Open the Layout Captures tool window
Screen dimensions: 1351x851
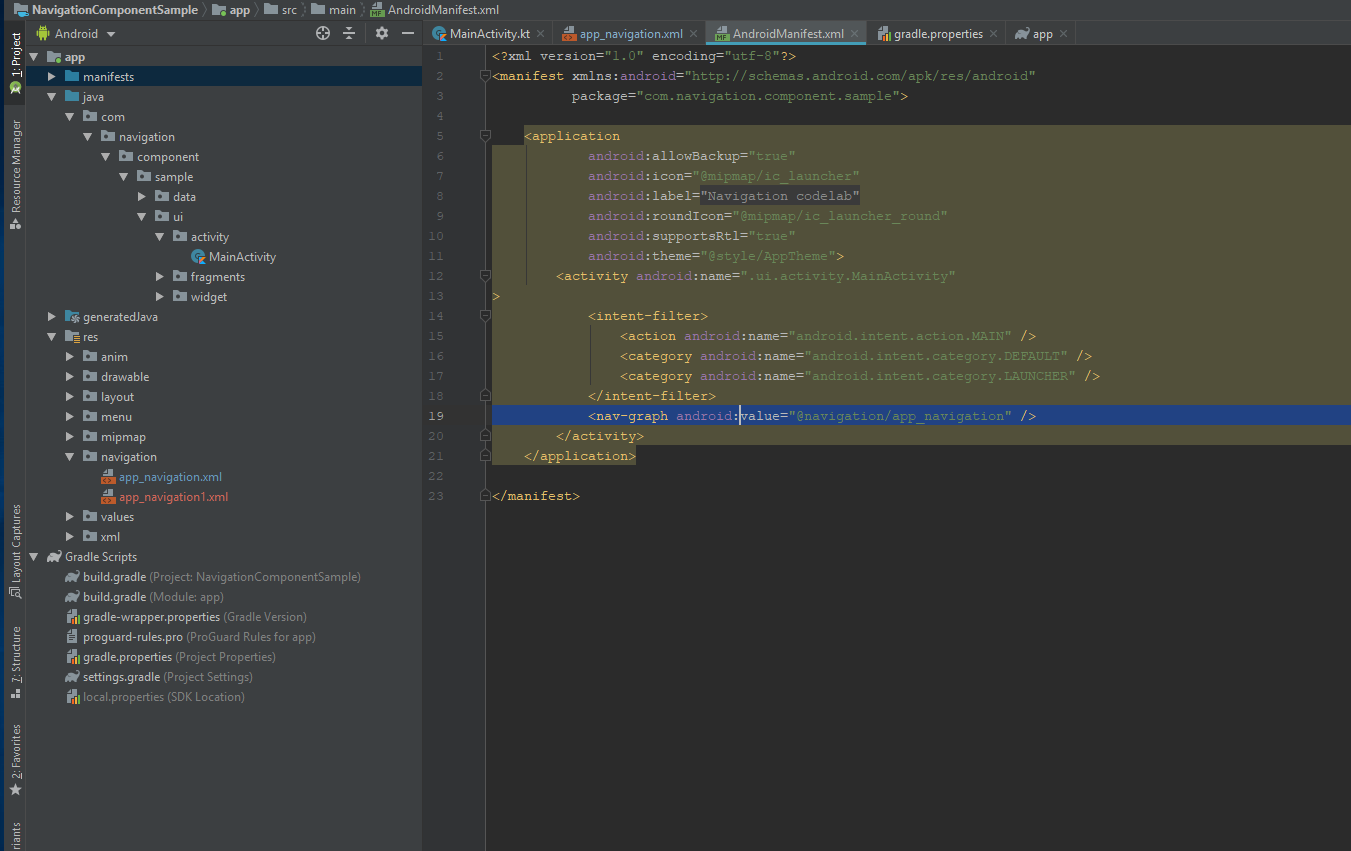pos(15,550)
